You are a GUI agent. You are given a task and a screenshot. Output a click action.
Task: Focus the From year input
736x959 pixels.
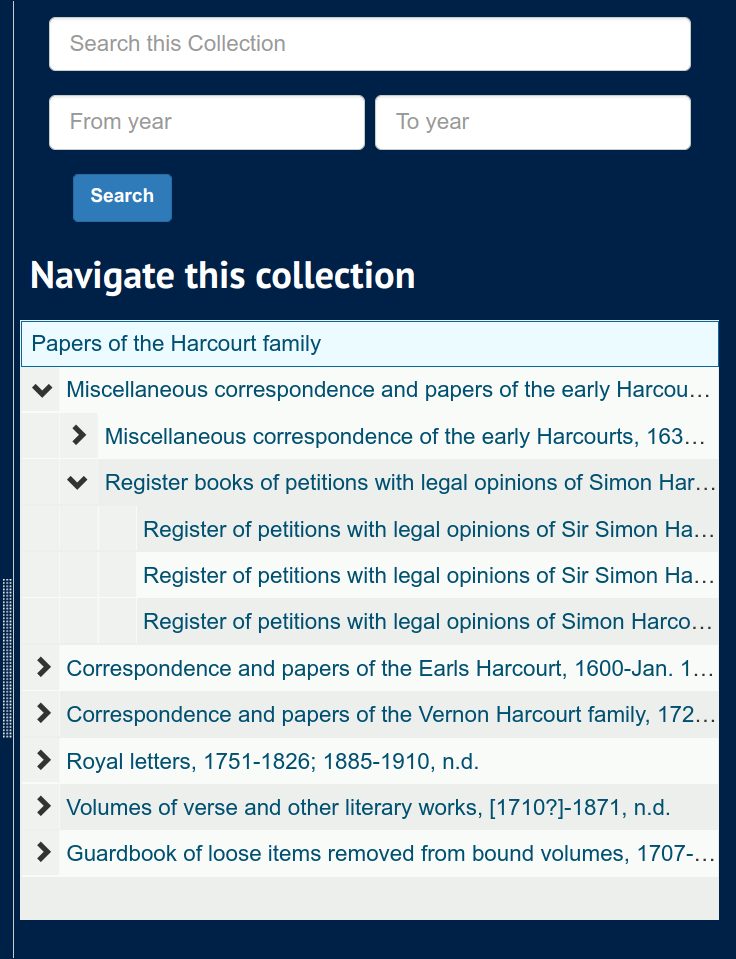[207, 122]
